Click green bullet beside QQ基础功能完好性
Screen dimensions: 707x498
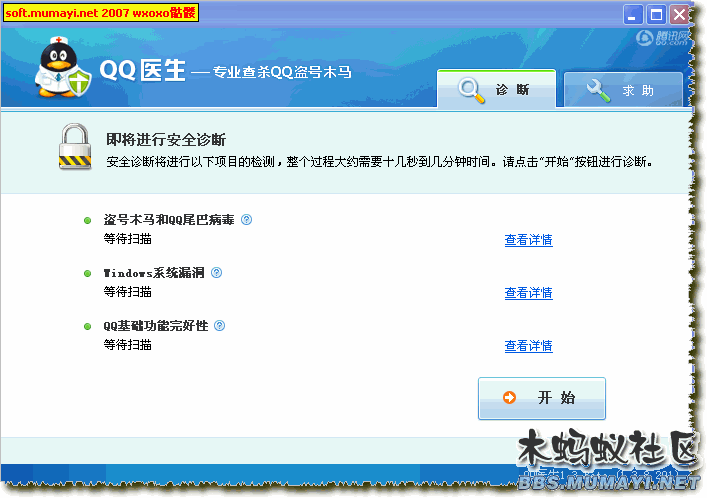point(87,327)
